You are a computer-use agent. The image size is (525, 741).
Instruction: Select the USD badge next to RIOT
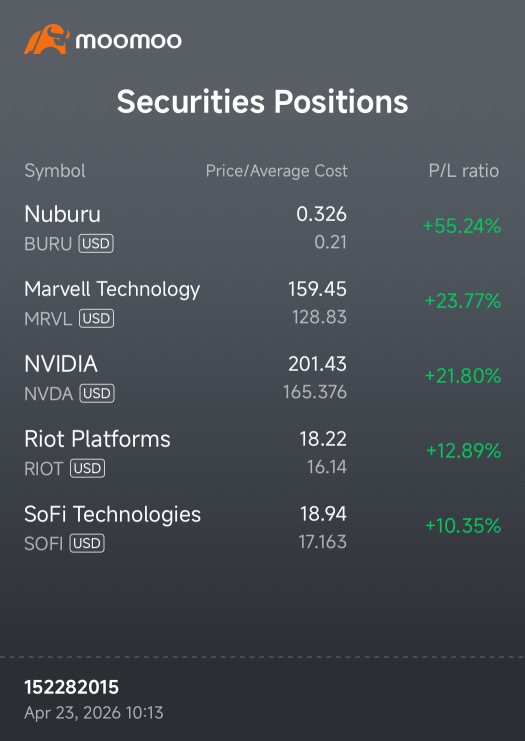87,468
